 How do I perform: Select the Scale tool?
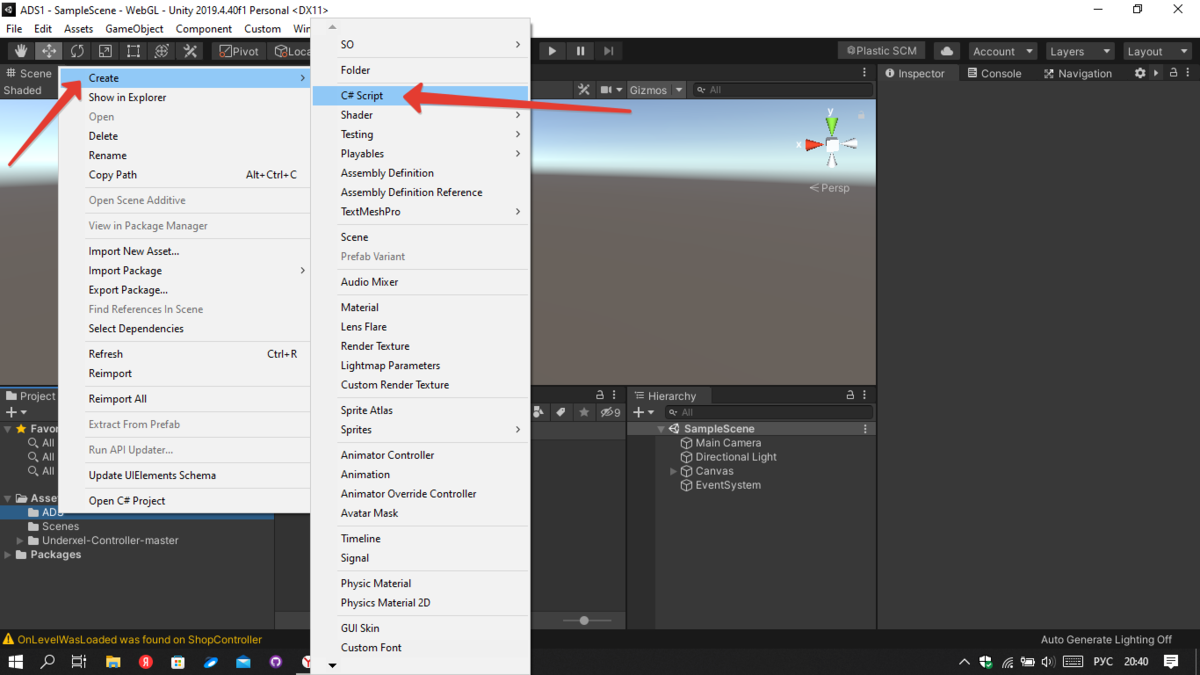point(105,51)
